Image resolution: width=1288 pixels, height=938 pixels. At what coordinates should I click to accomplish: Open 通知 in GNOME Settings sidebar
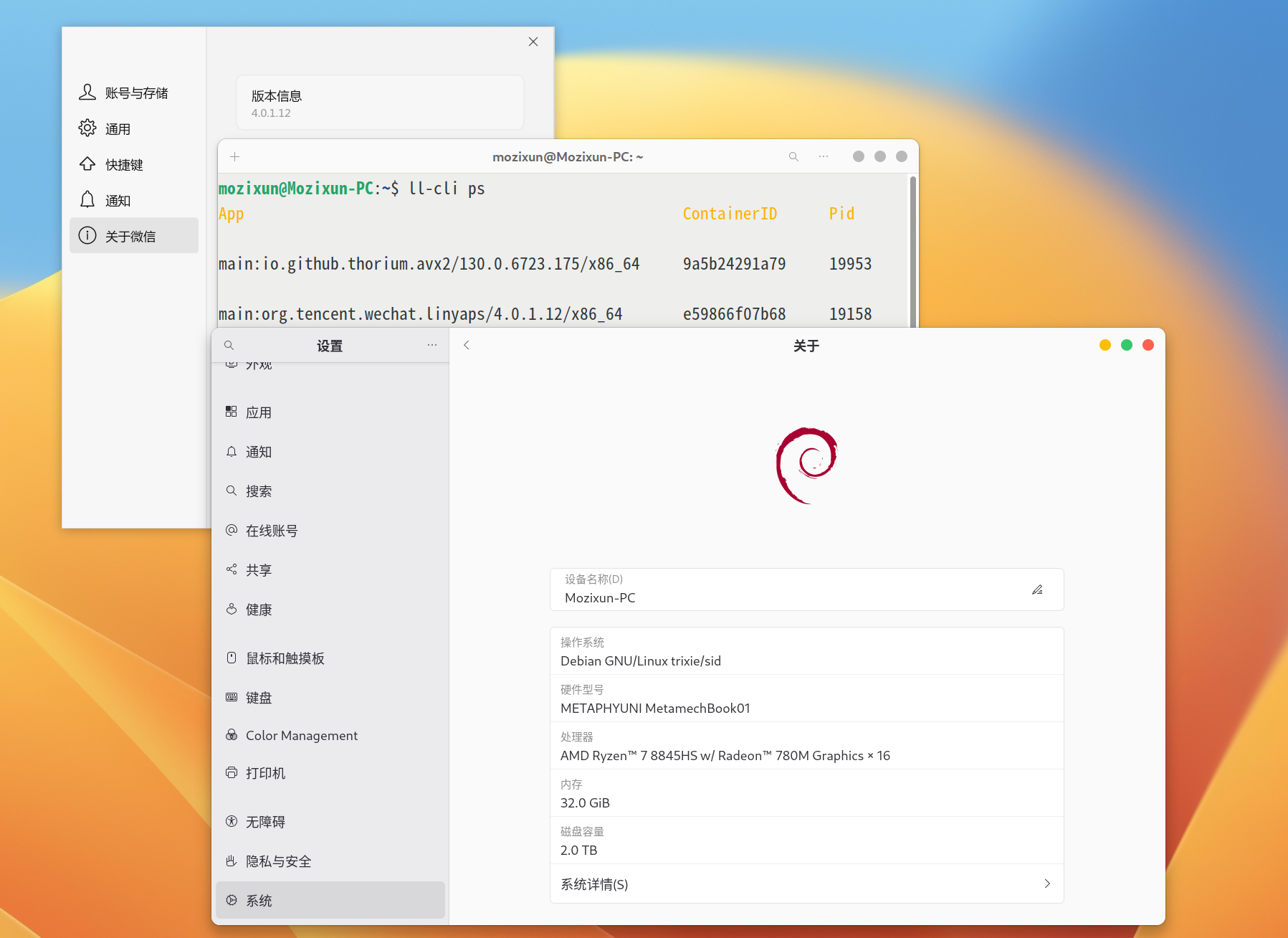[x=330, y=452]
